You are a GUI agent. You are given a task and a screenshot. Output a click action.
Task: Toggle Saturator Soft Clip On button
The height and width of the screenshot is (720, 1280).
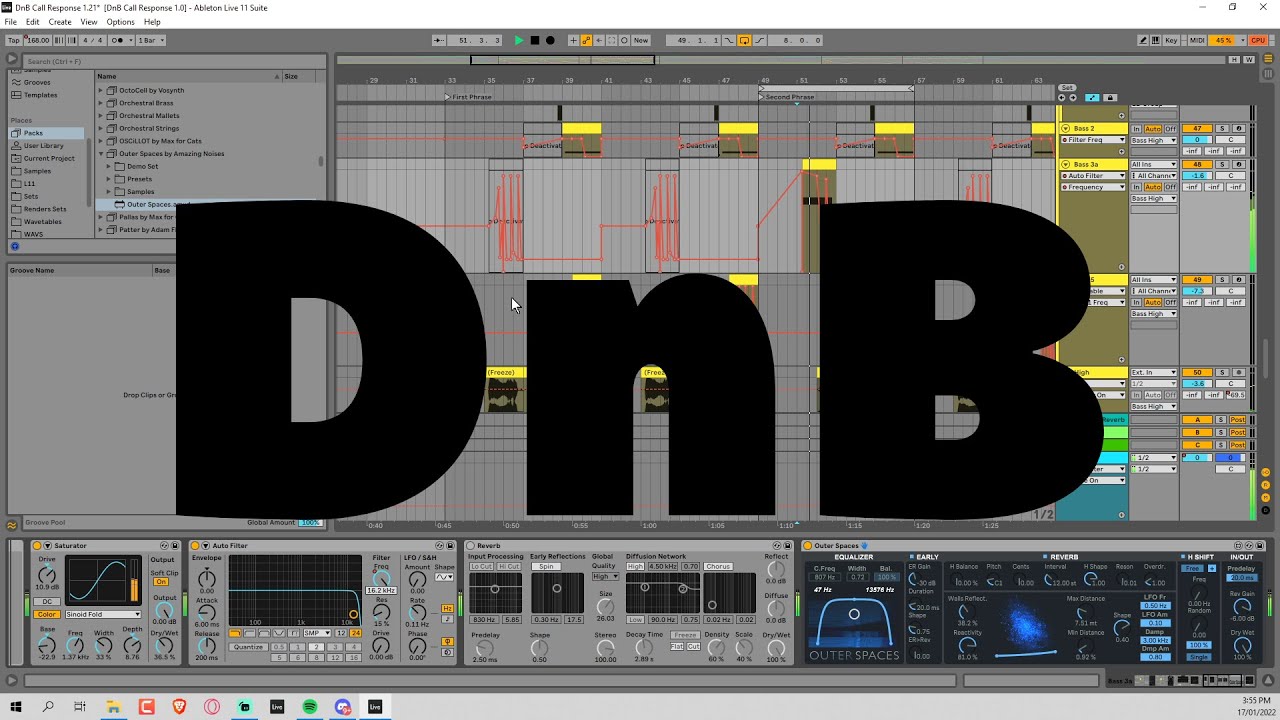161,582
